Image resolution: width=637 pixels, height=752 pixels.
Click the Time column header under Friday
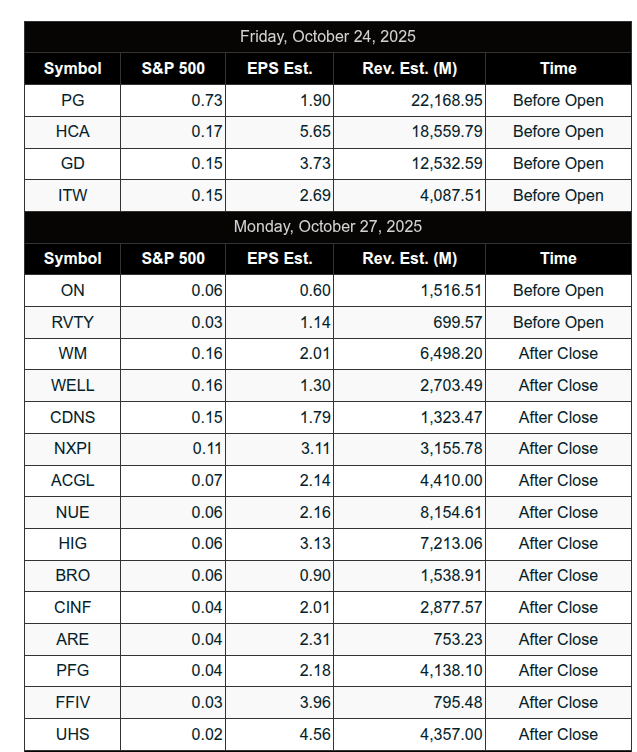point(558,69)
